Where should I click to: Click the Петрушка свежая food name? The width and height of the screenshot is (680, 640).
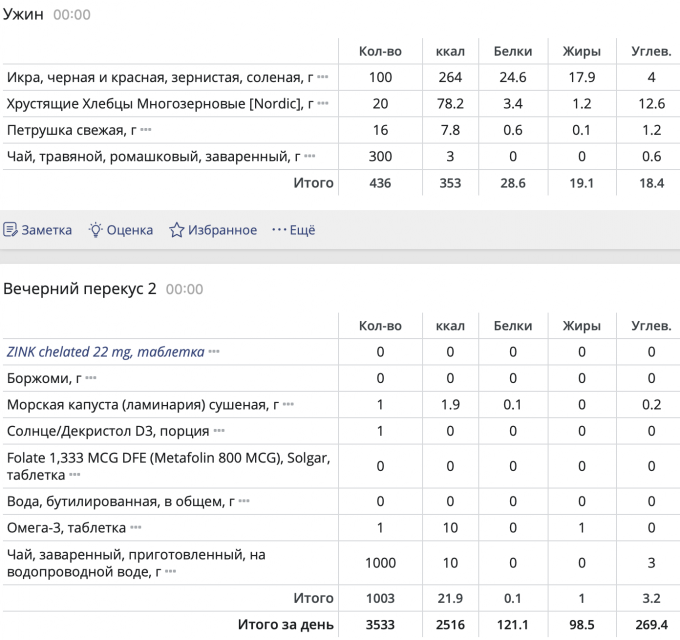pos(70,130)
